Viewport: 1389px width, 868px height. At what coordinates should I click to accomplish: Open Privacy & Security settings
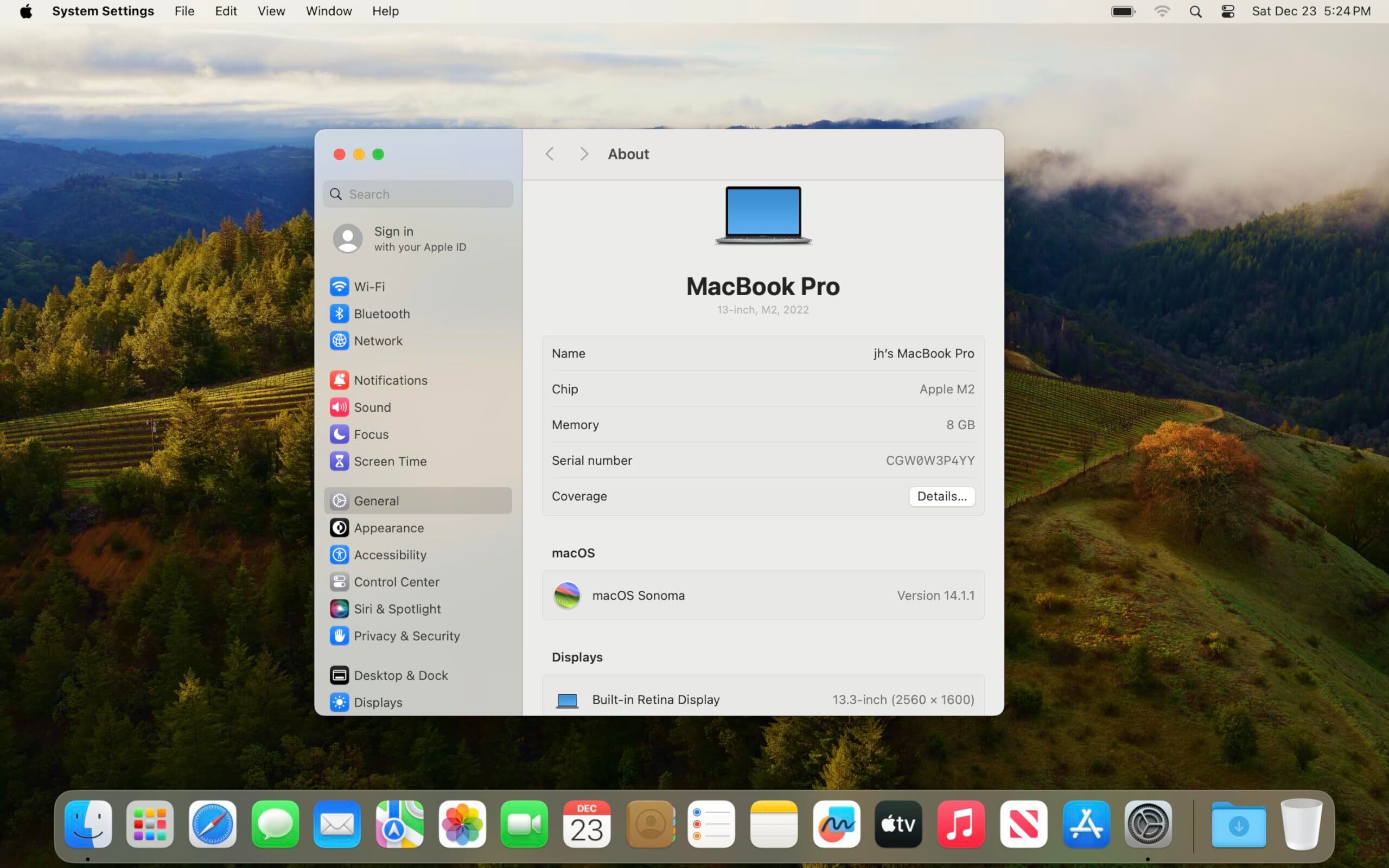pos(406,635)
